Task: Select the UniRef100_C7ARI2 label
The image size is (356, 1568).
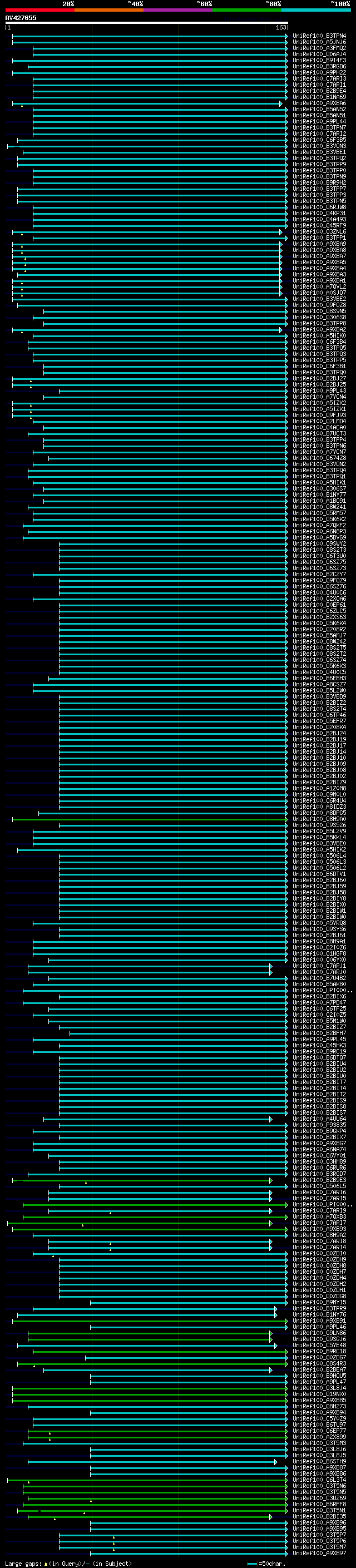Action: point(319,134)
